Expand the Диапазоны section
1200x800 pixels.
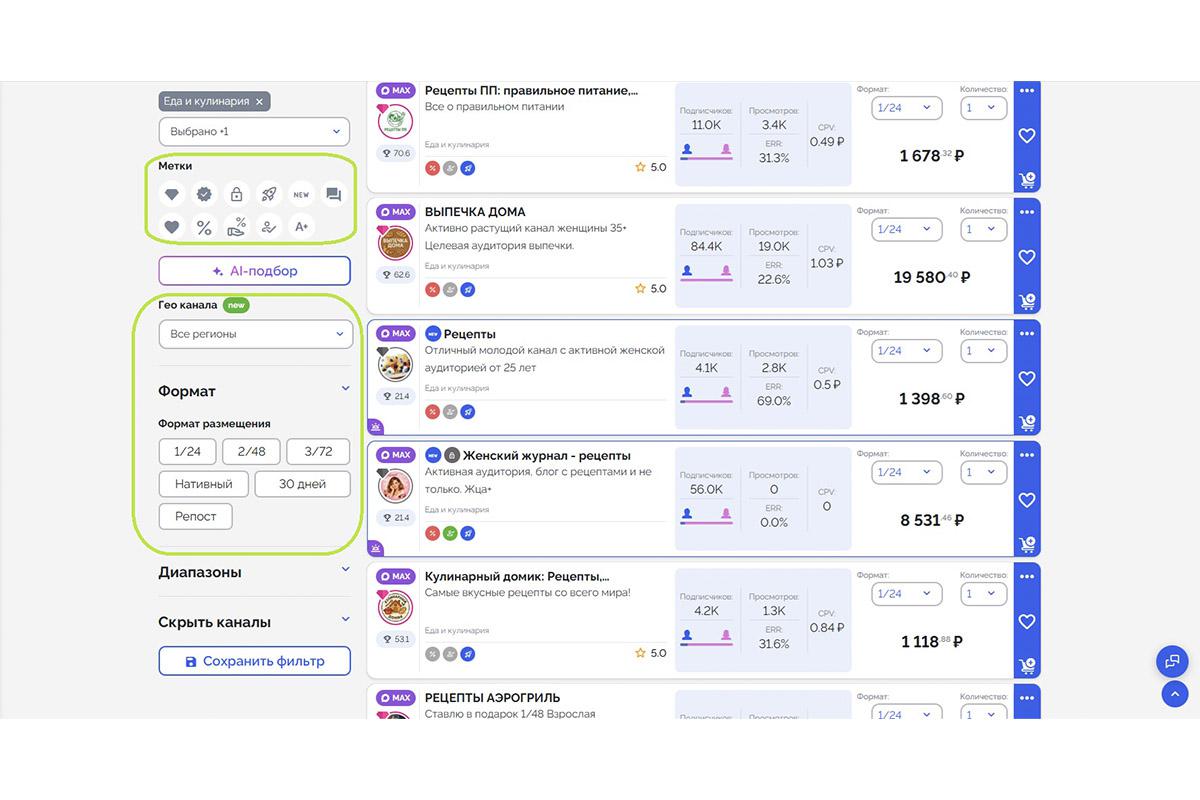(x=254, y=572)
